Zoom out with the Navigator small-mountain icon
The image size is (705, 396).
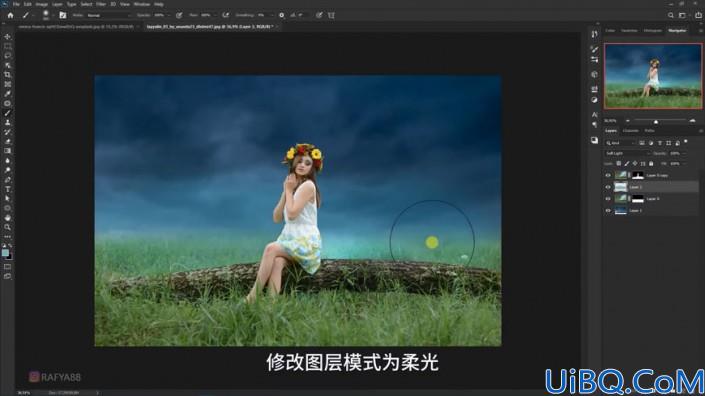(x=627, y=121)
